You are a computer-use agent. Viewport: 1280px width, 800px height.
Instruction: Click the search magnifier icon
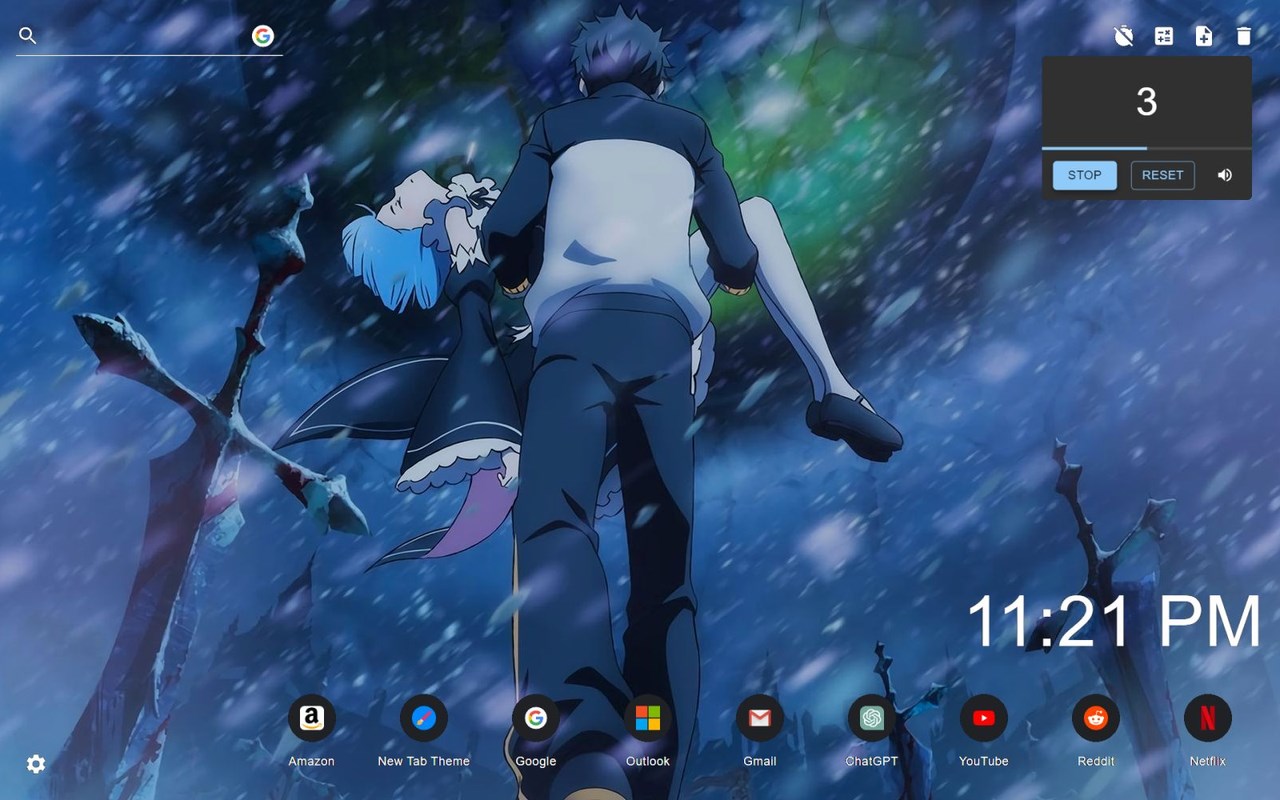[x=28, y=36]
